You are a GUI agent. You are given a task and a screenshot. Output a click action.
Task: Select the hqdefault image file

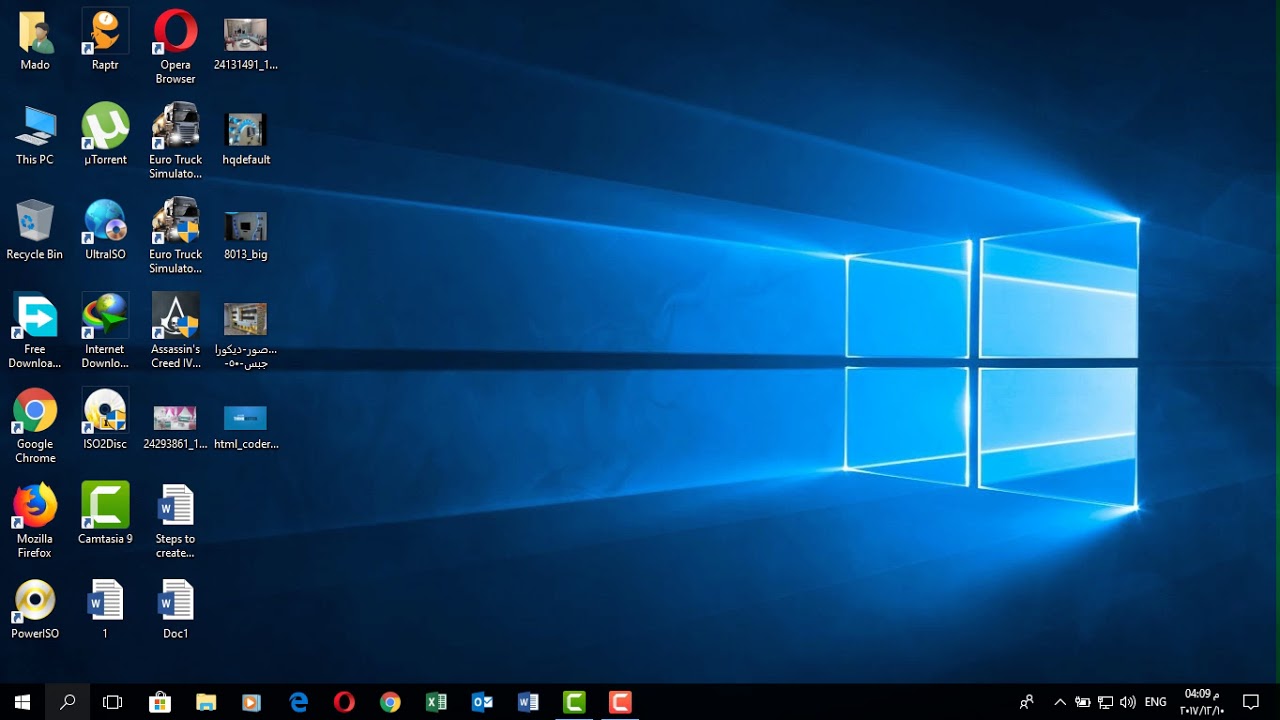pyautogui.click(x=245, y=130)
